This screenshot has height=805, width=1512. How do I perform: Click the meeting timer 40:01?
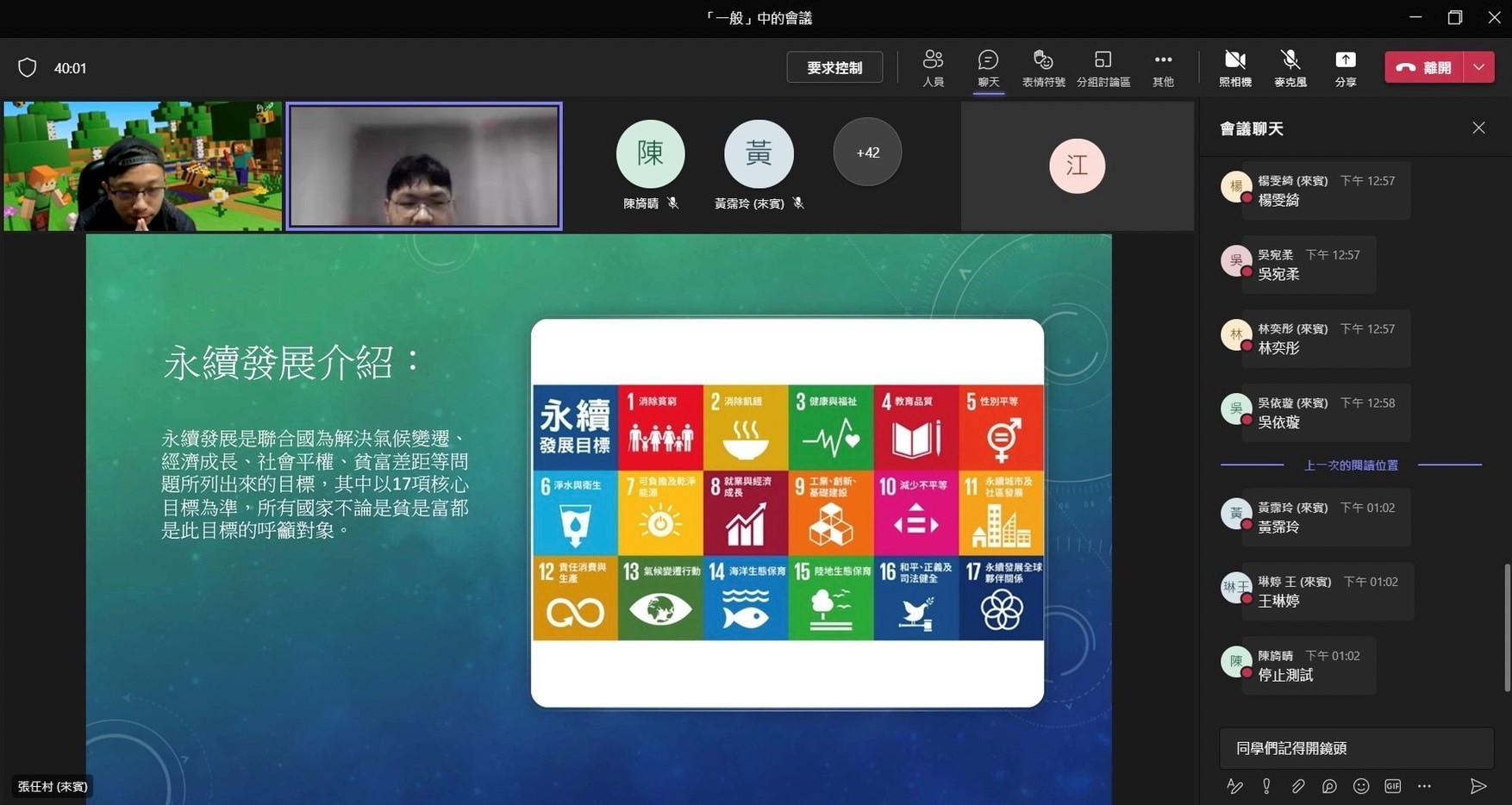pos(70,68)
